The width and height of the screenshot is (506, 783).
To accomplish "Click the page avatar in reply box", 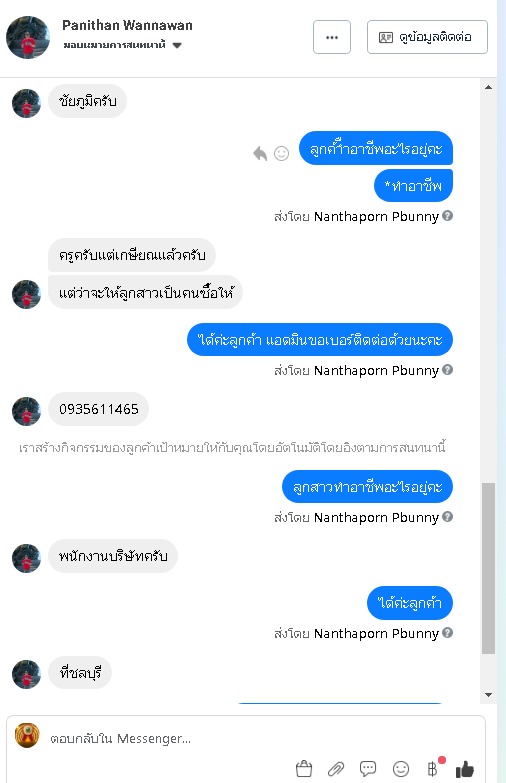I will [x=27, y=736].
